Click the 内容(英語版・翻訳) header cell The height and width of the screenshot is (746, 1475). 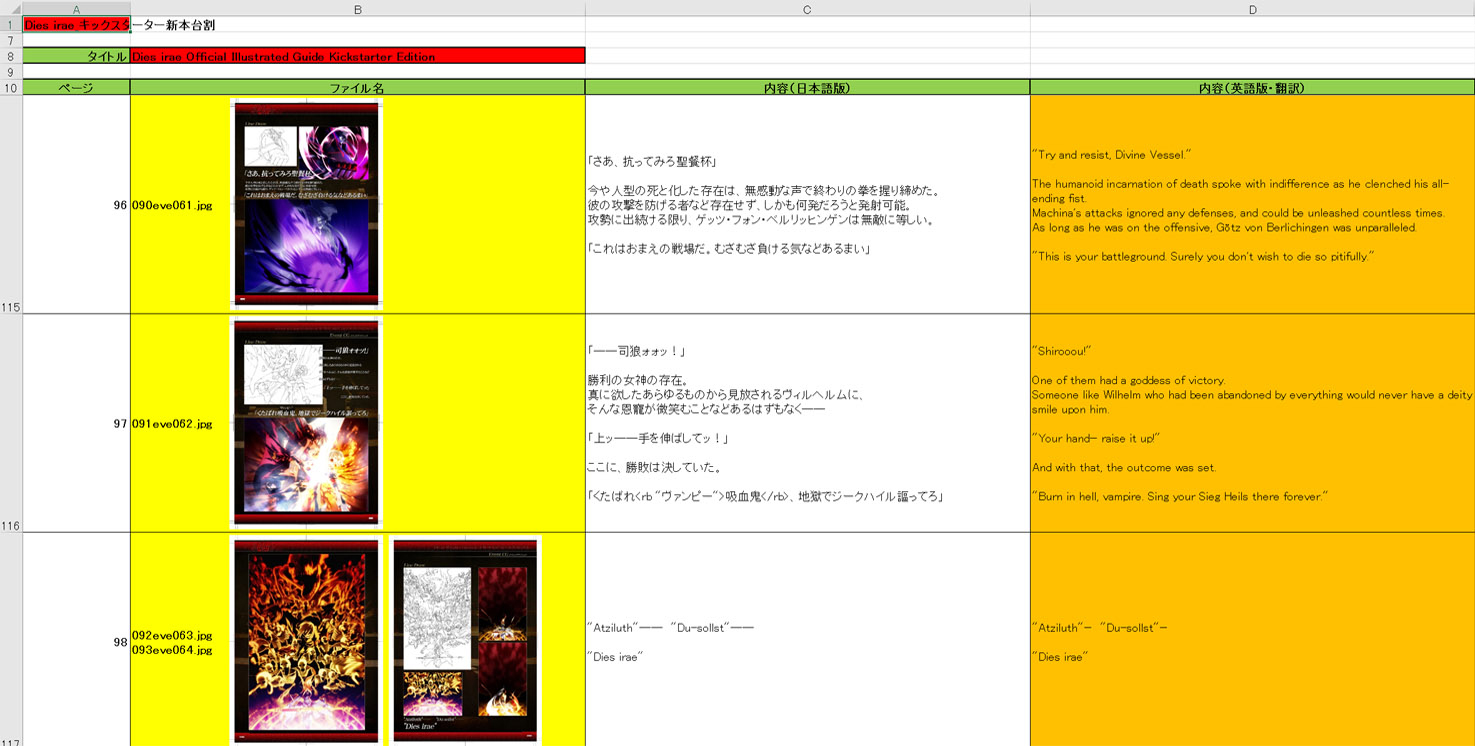click(x=1252, y=88)
